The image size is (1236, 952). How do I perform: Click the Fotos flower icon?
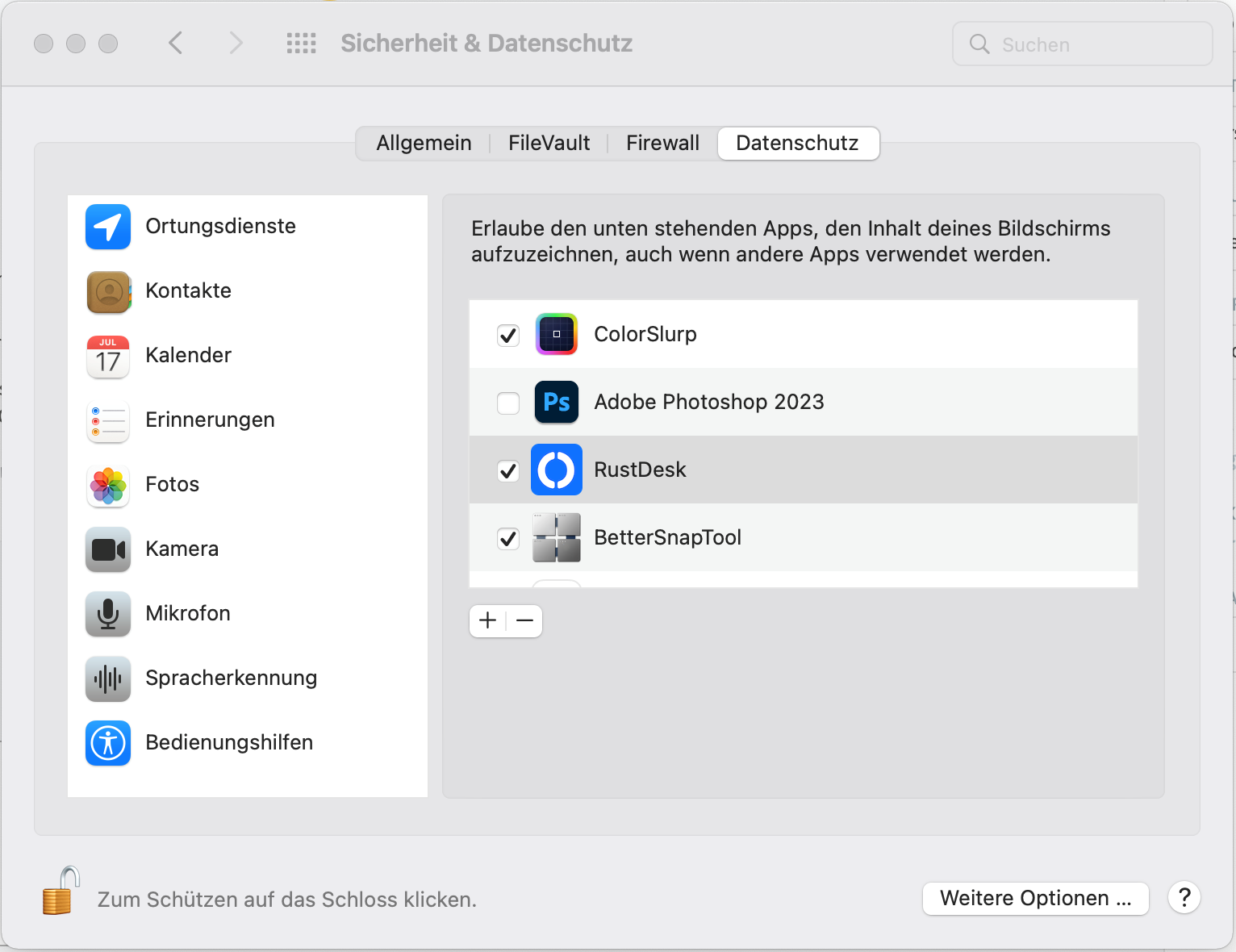click(x=108, y=485)
